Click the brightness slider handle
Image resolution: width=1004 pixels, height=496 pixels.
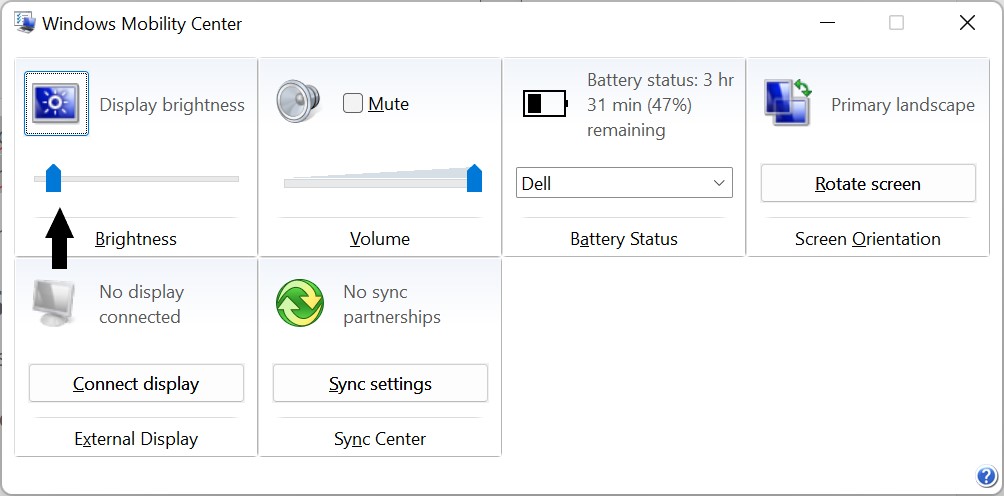(54, 178)
